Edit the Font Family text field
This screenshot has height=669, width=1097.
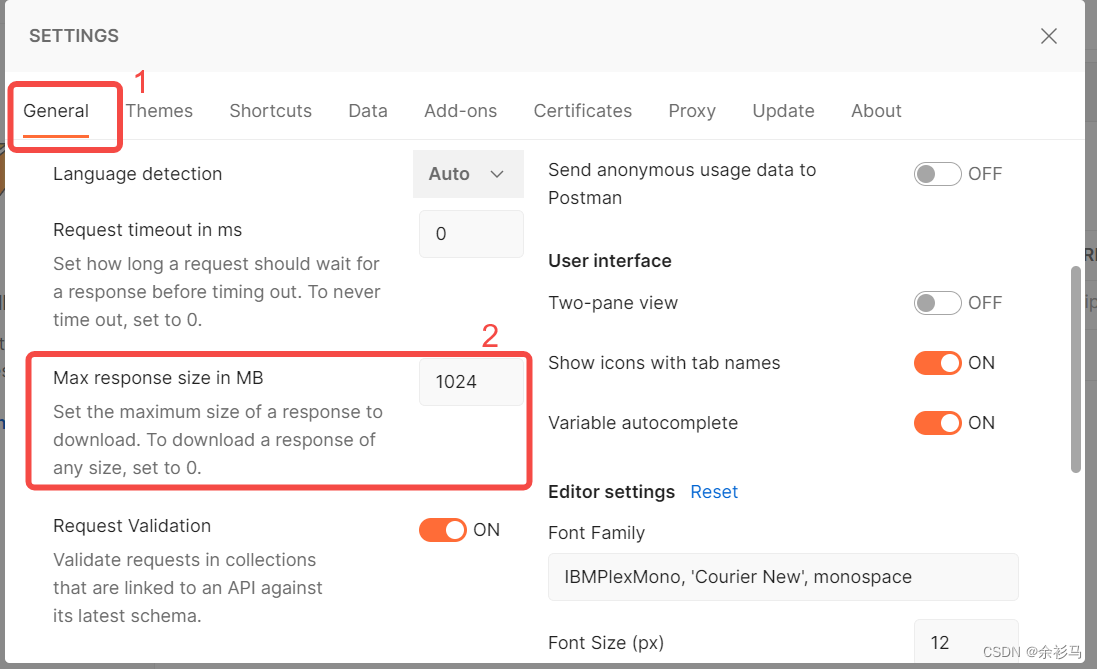pyautogui.click(x=783, y=577)
